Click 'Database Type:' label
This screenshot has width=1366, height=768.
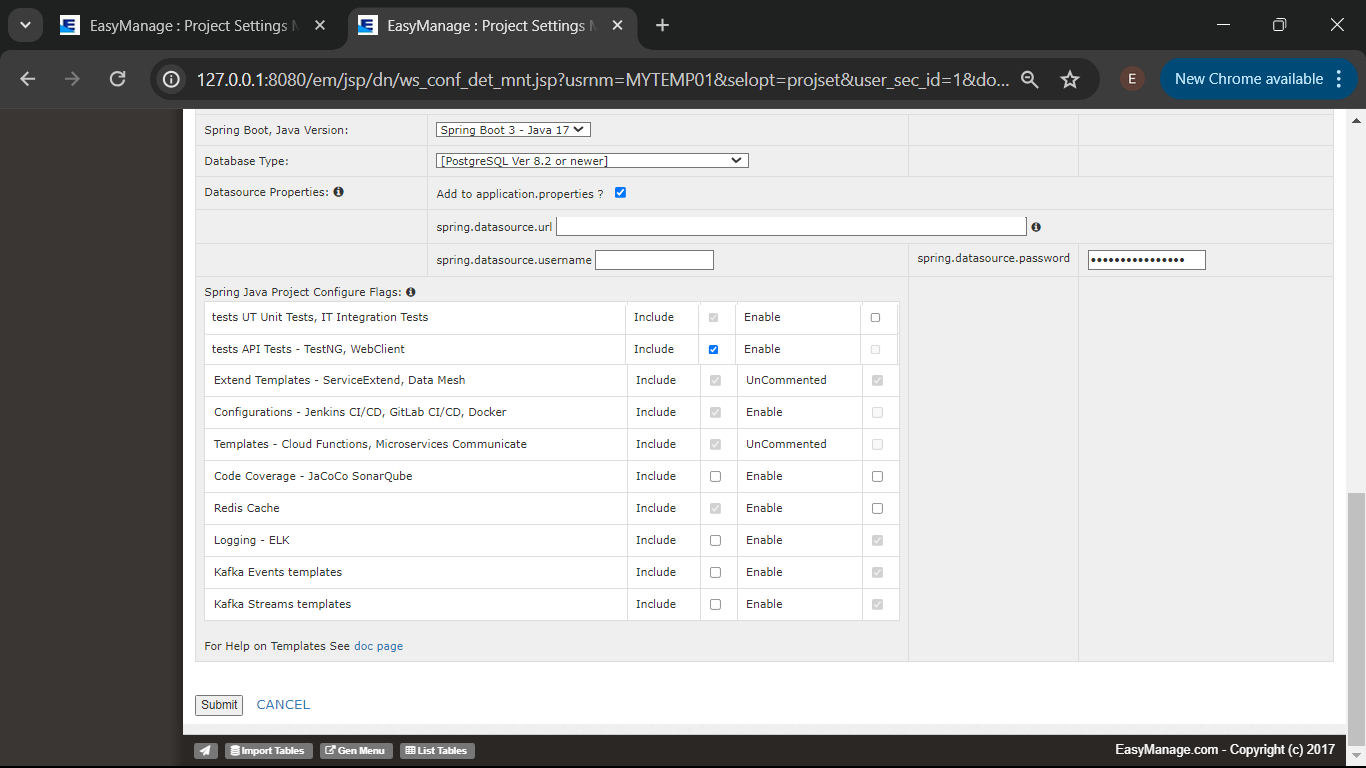point(246,161)
